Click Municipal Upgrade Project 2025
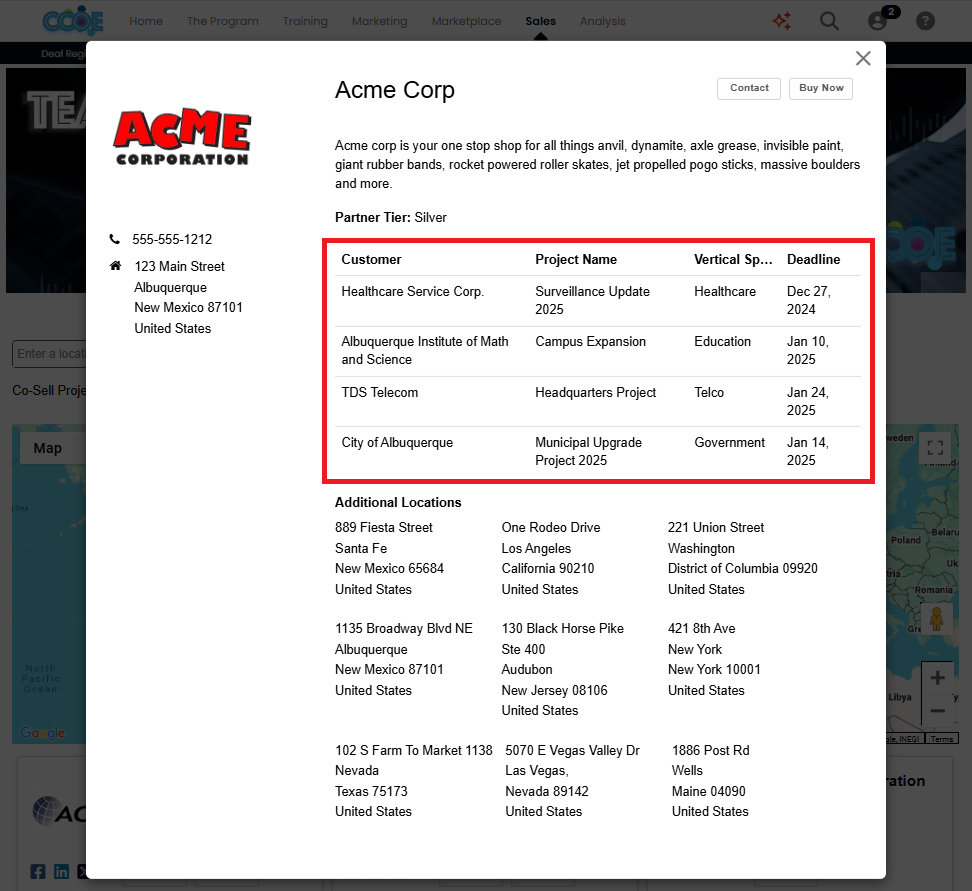This screenshot has width=972, height=891. tap(588, 451)
